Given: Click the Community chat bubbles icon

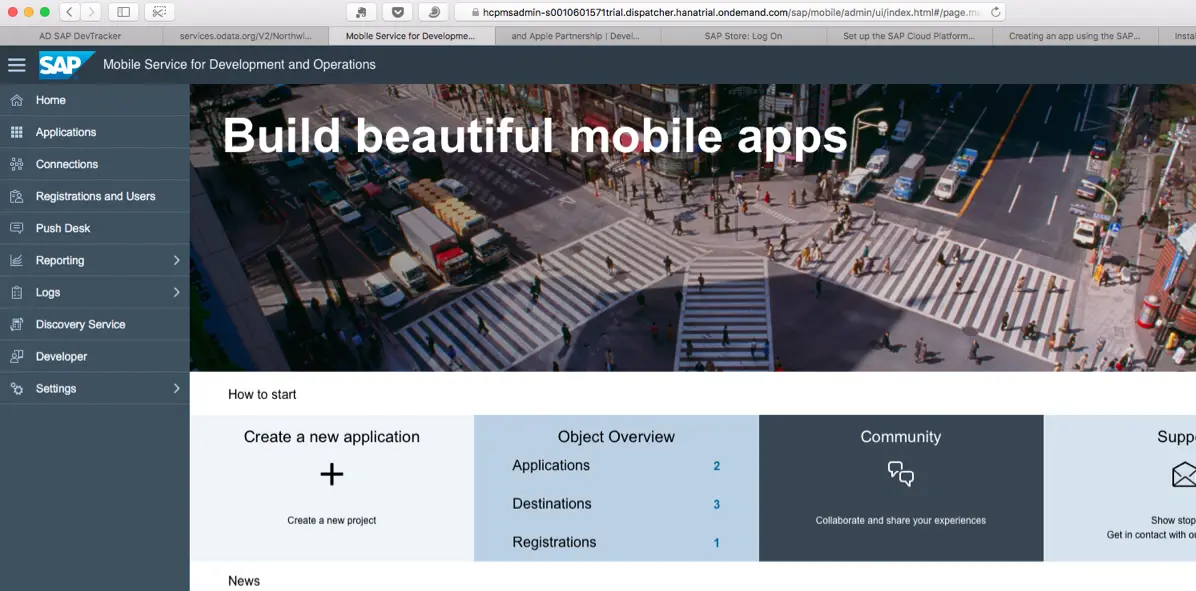Looking at the screenshot, I should 900,474.
